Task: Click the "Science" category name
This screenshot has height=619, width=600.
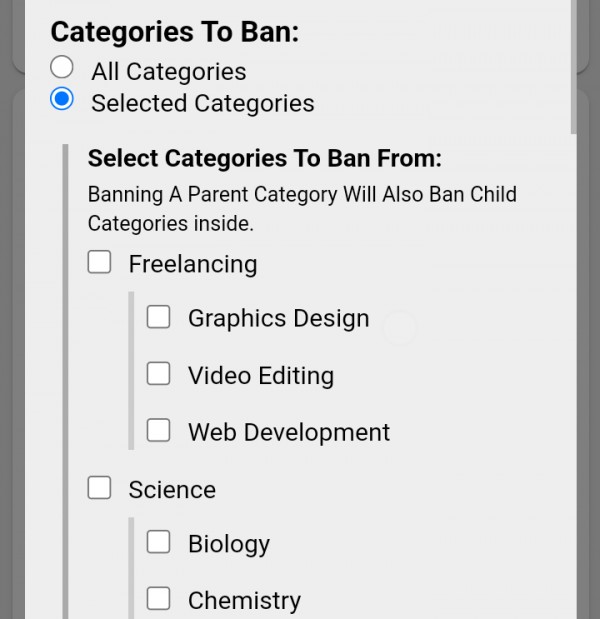Action: click(x=171, y=489)
